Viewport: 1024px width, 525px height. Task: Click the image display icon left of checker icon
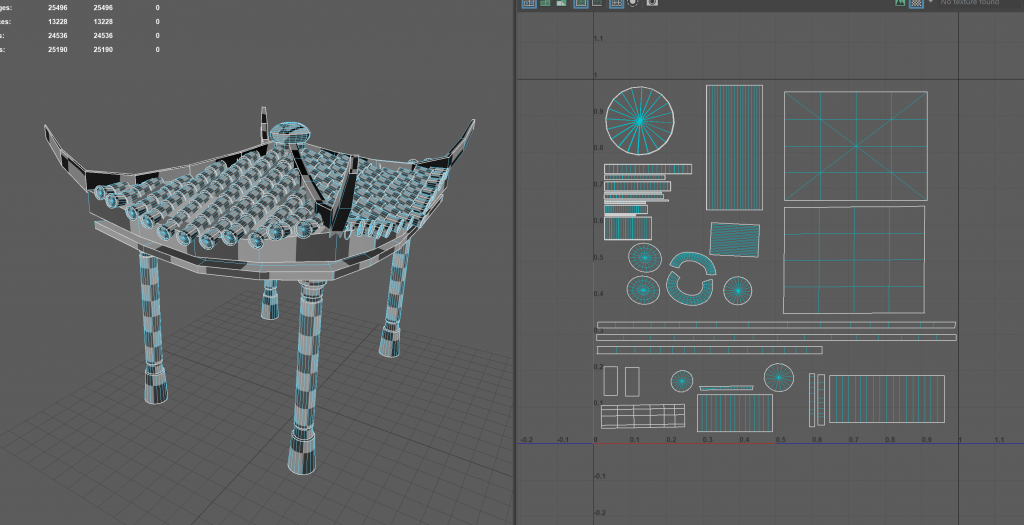901,3
